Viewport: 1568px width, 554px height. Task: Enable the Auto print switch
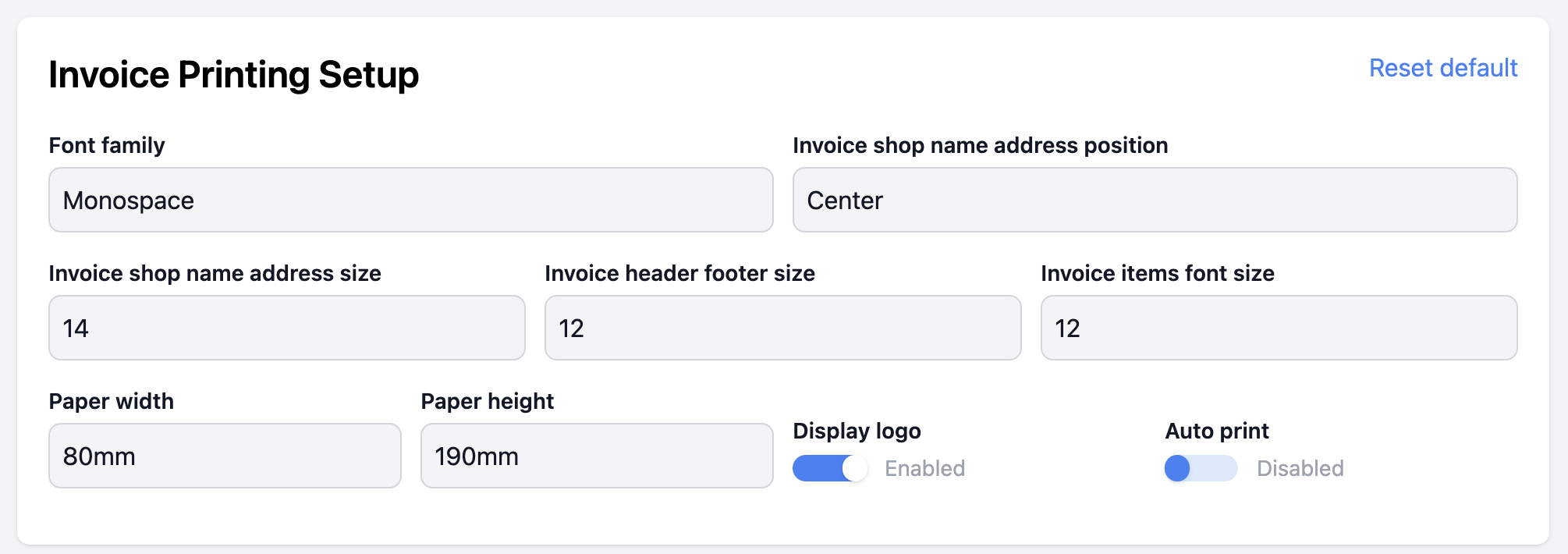1201,468
